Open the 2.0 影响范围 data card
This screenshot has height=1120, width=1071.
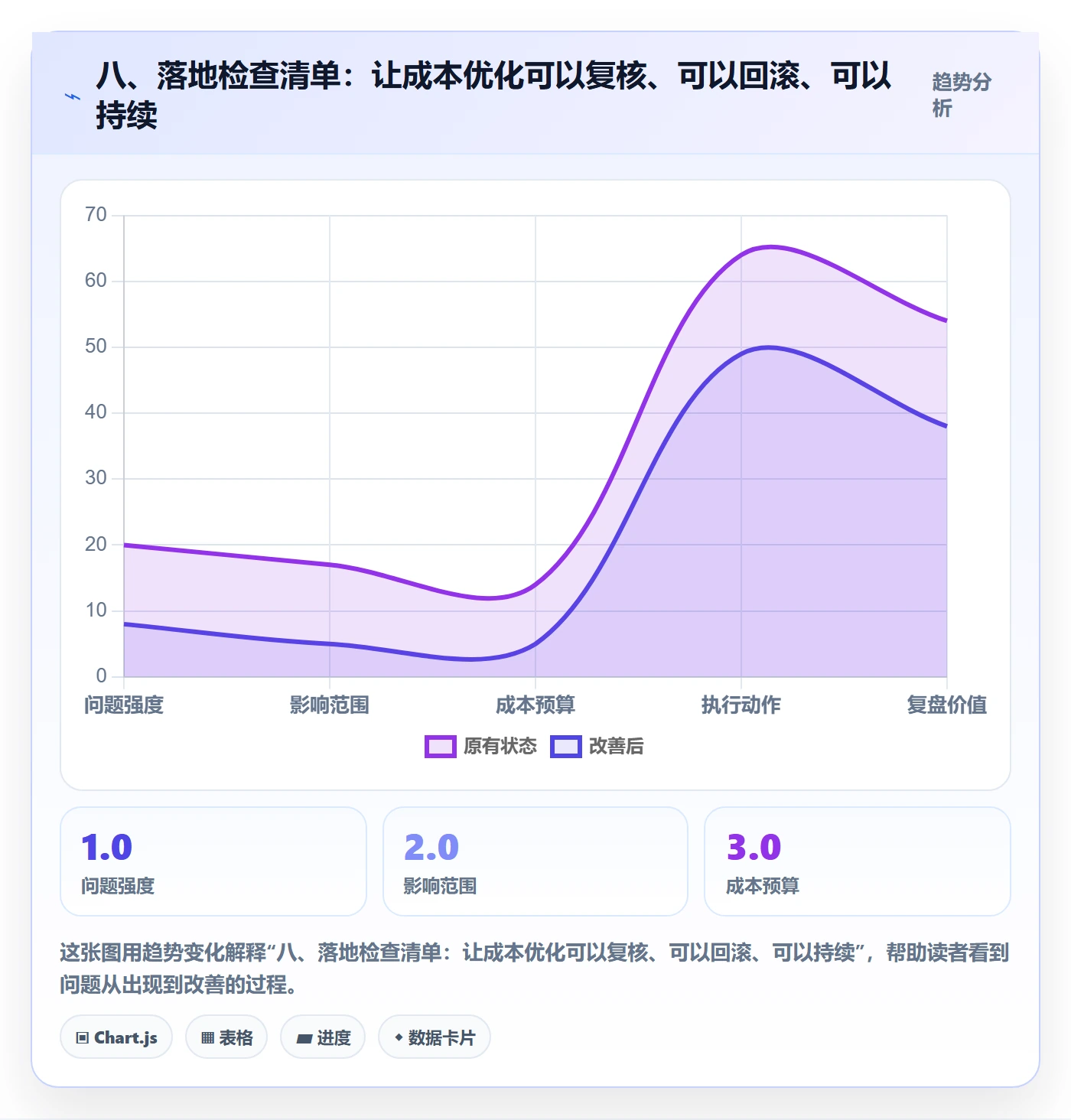coord(535,861)
